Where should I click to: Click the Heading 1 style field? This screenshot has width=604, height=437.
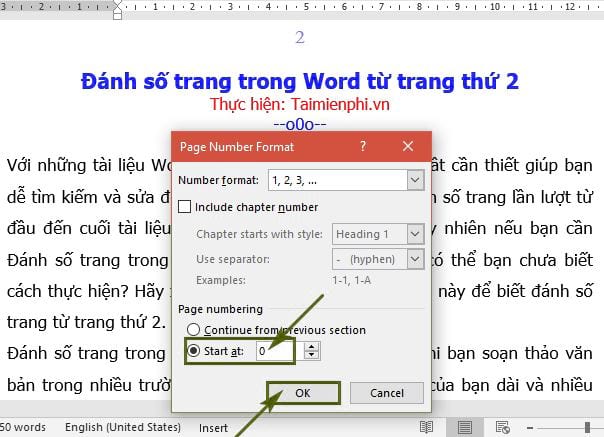coord(369,234)
